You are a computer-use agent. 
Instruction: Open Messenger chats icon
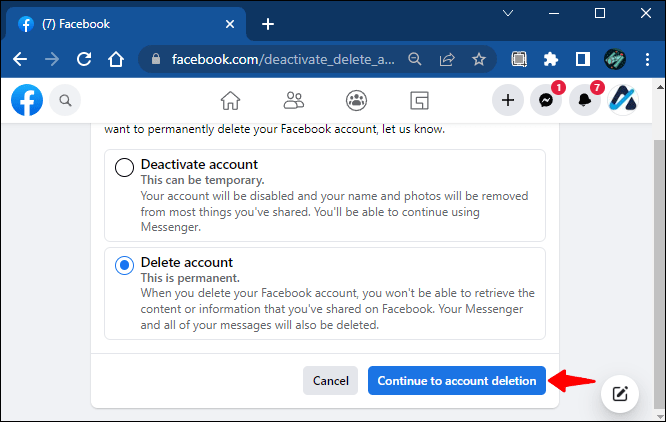[546, 101]
